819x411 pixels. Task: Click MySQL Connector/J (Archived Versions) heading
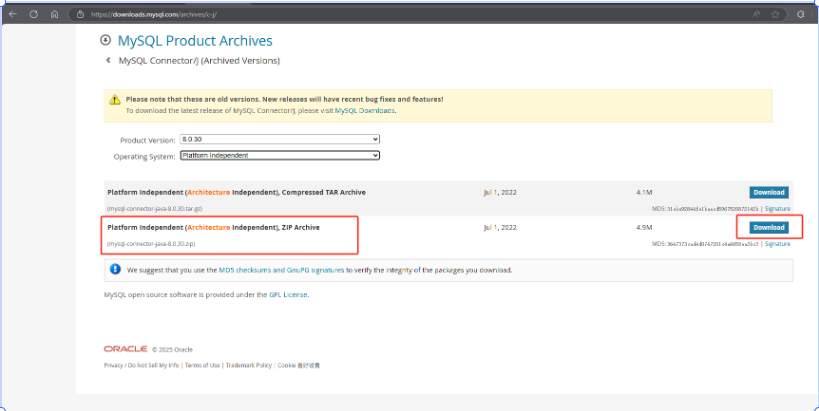[x=200, y=61]
